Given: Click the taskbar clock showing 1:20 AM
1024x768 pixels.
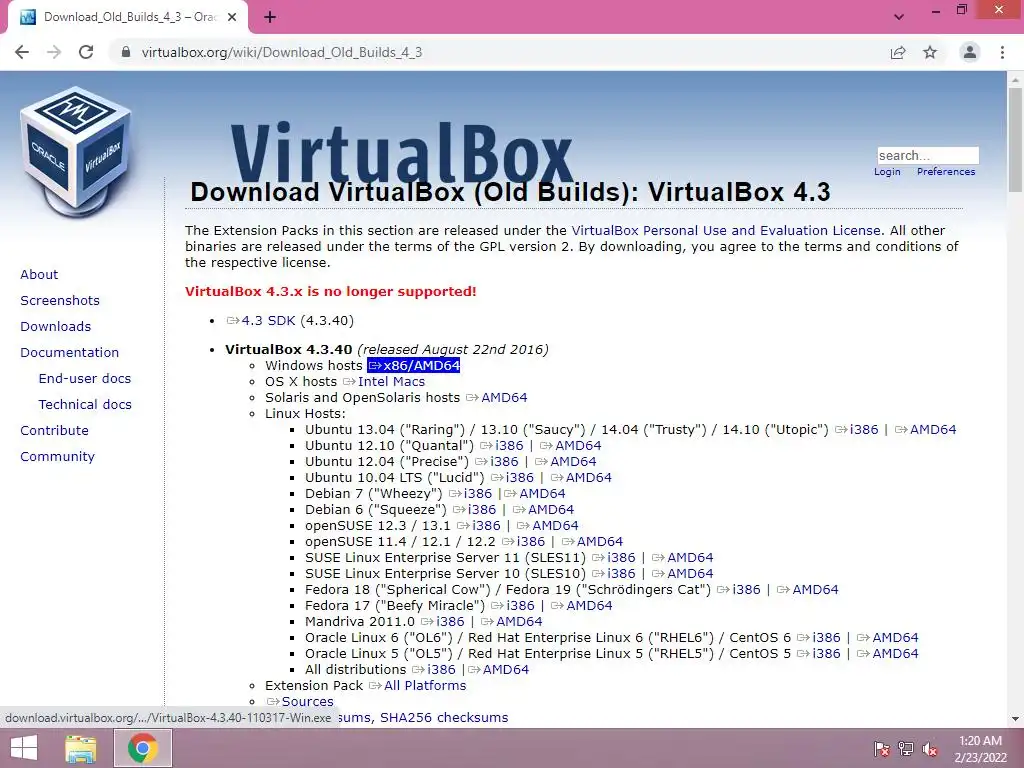Looking at the screenshot, I should (980, 749).
